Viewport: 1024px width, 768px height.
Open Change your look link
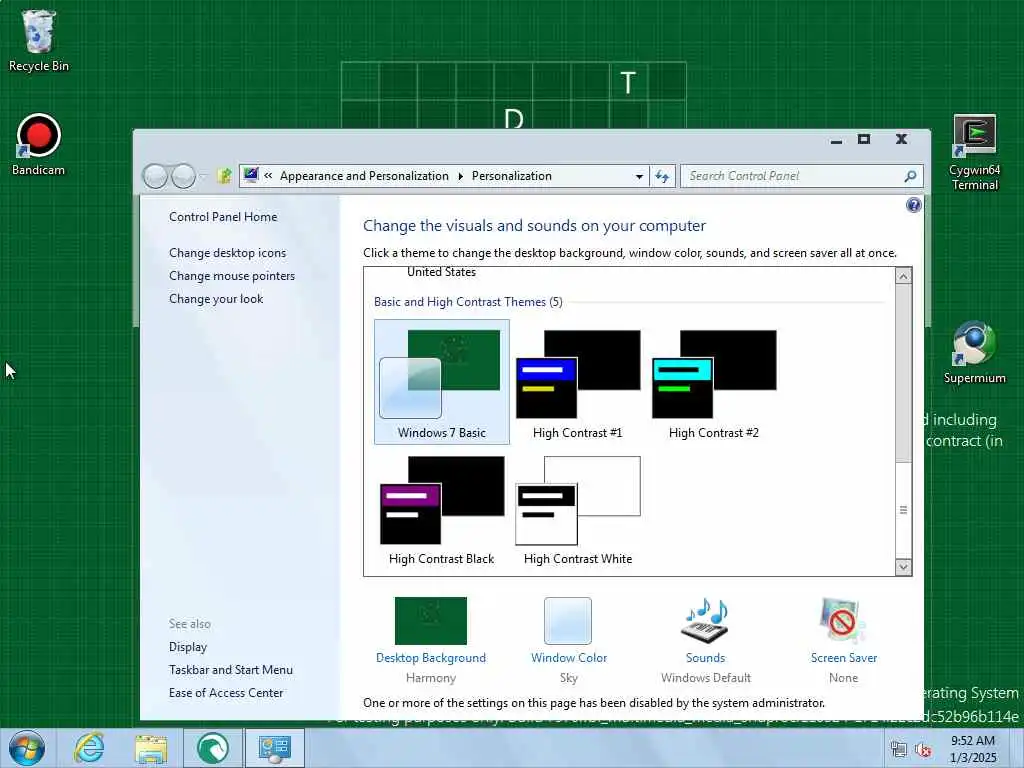click(x=216, y=298)
